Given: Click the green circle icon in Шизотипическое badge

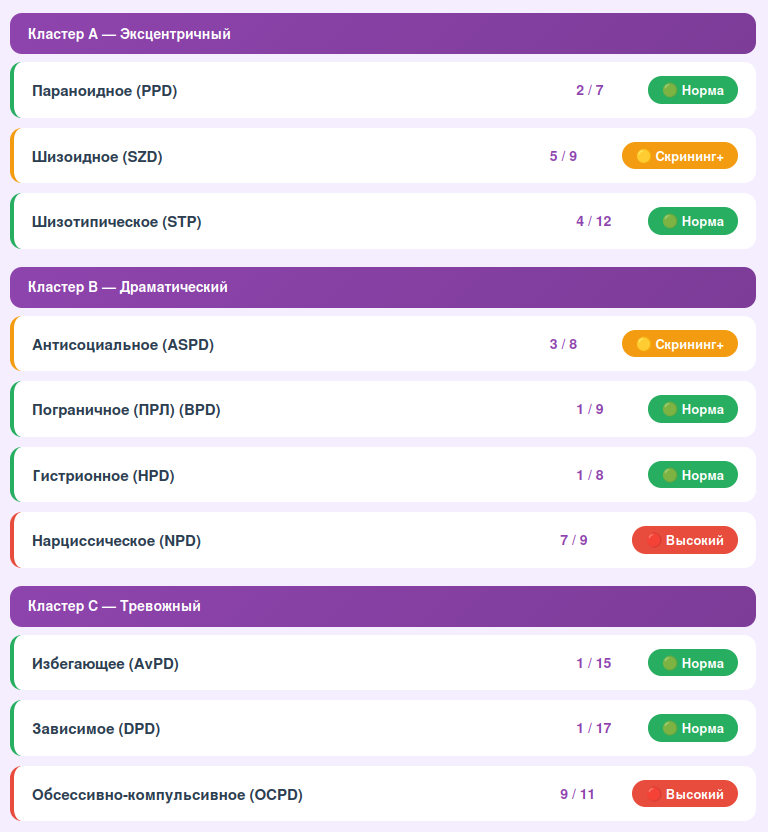Looking at the screenshot, I should tap(670, 222).
